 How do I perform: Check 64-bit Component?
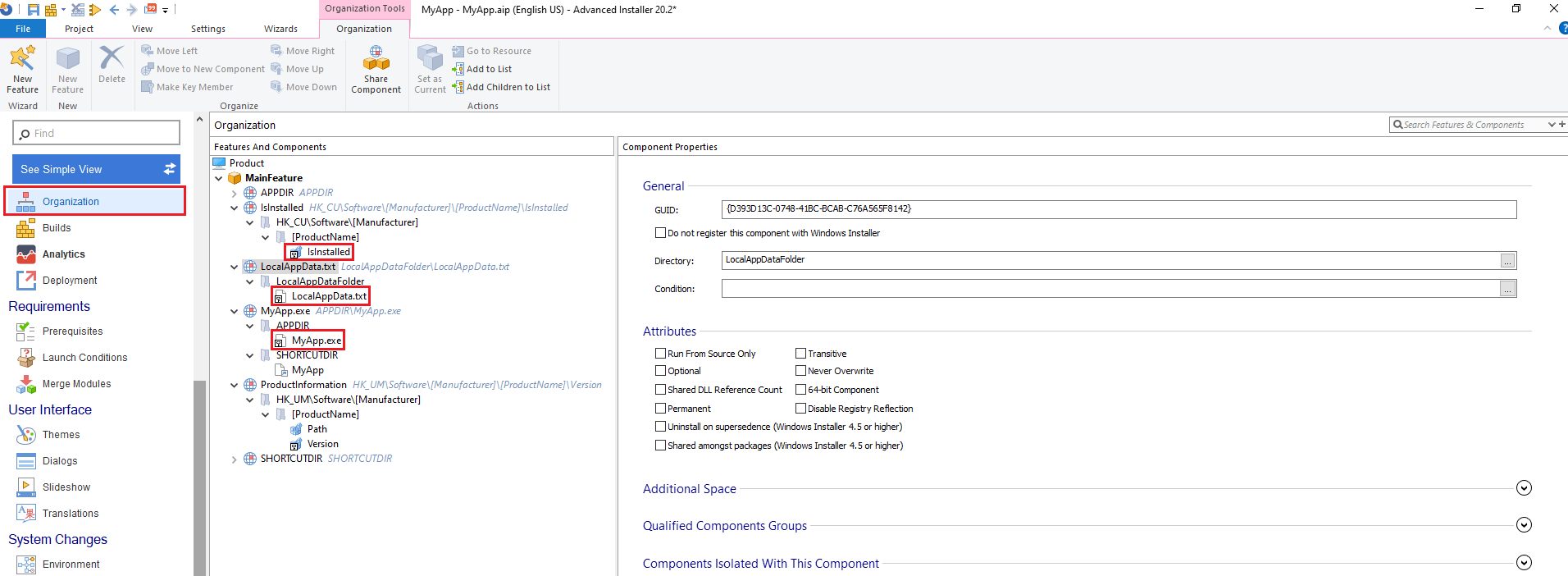click(x=800, y=390)
